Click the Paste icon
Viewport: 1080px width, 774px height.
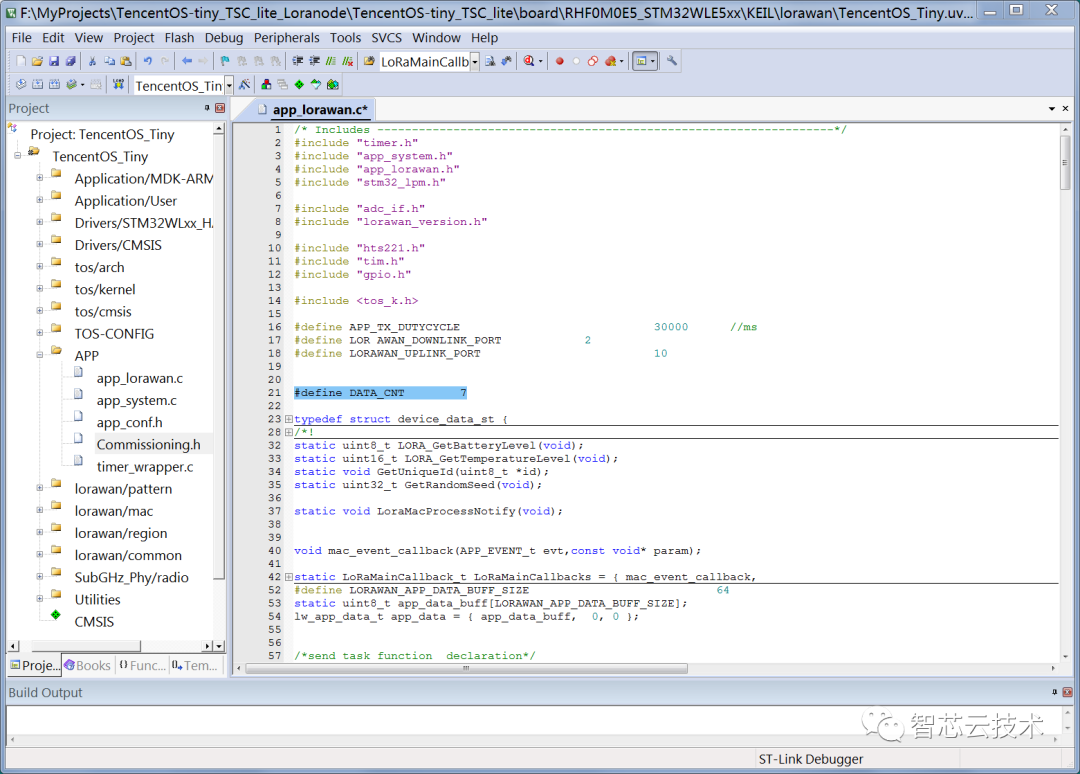tap(126, 61)
